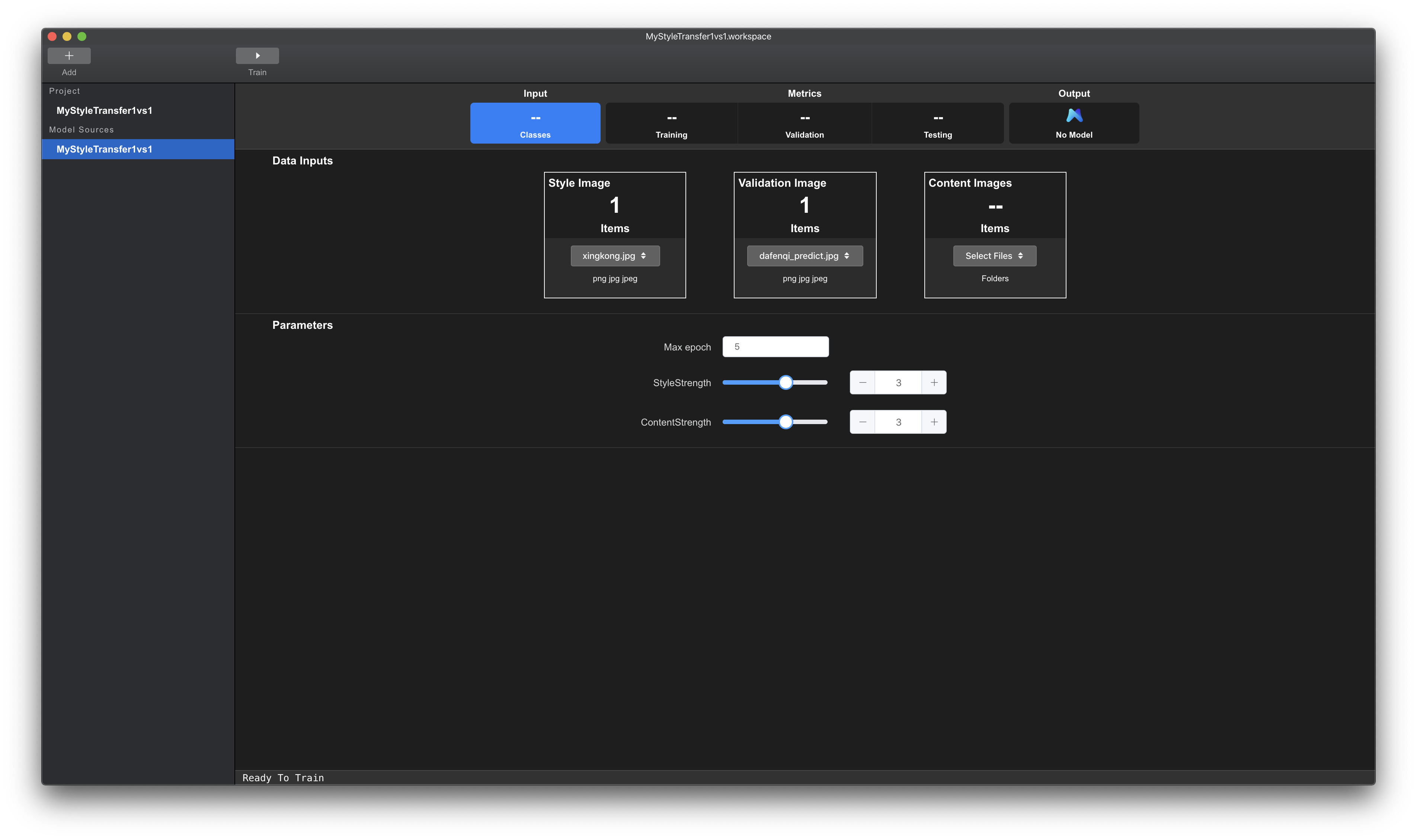Open Select Files dropdown for Content Images

(995, 256)
